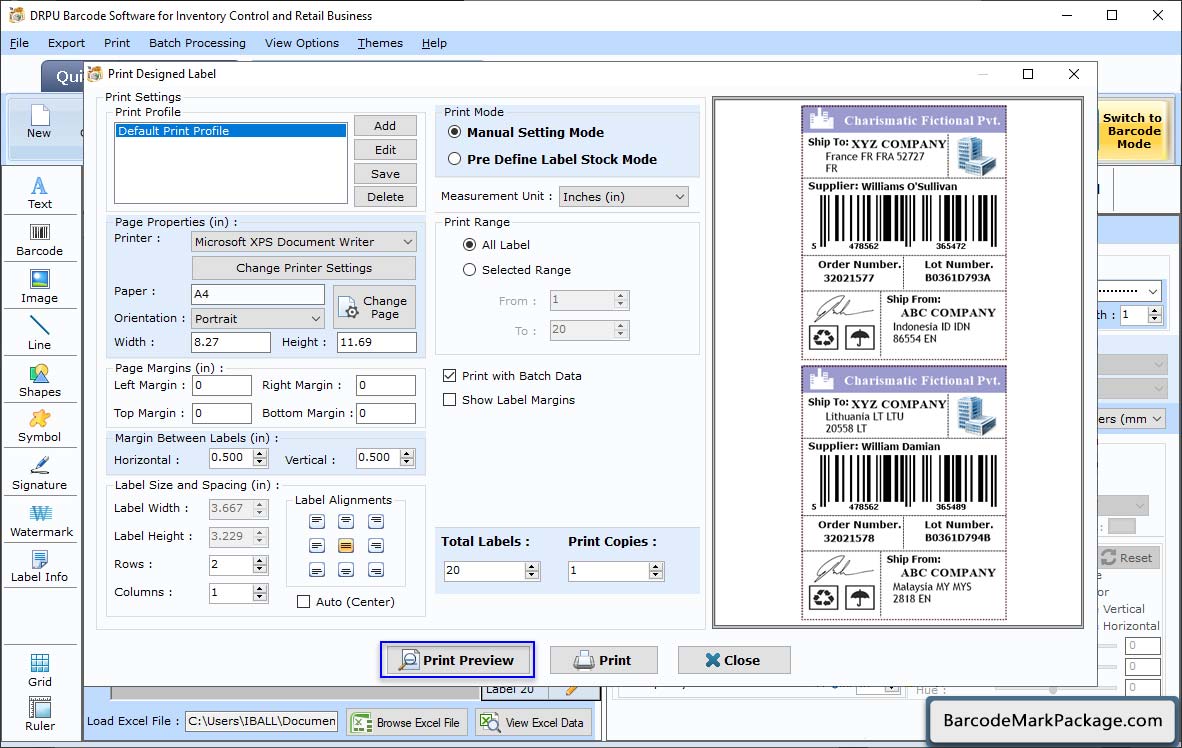Uncheck Print with Batch Data

point(449,376)
